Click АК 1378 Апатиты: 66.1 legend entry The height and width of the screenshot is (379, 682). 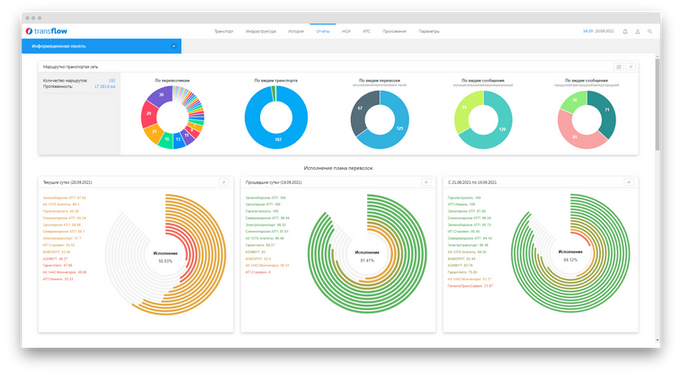click(61, 205)
